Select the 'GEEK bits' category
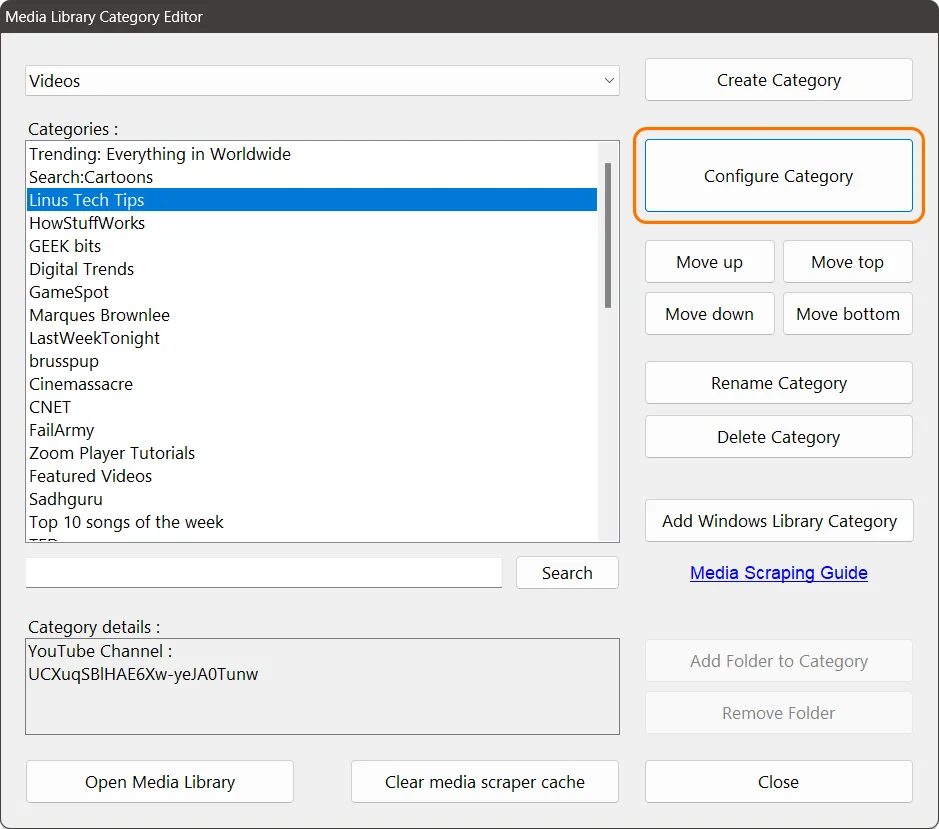 (312, 246)
